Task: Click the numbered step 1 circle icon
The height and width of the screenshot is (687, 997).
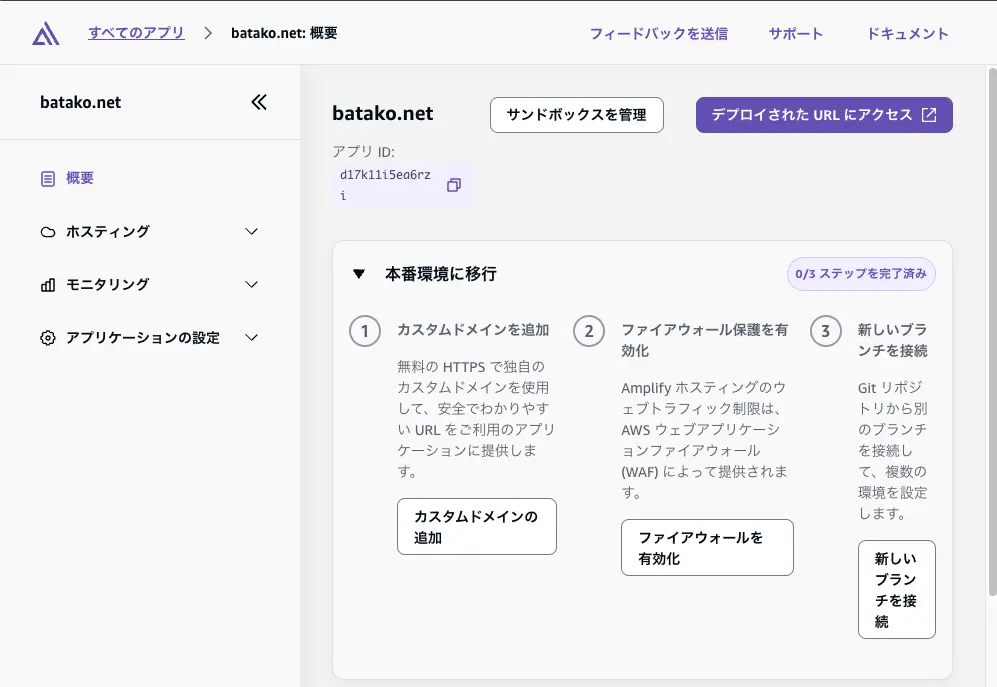Action: click(x=364, y=331)
